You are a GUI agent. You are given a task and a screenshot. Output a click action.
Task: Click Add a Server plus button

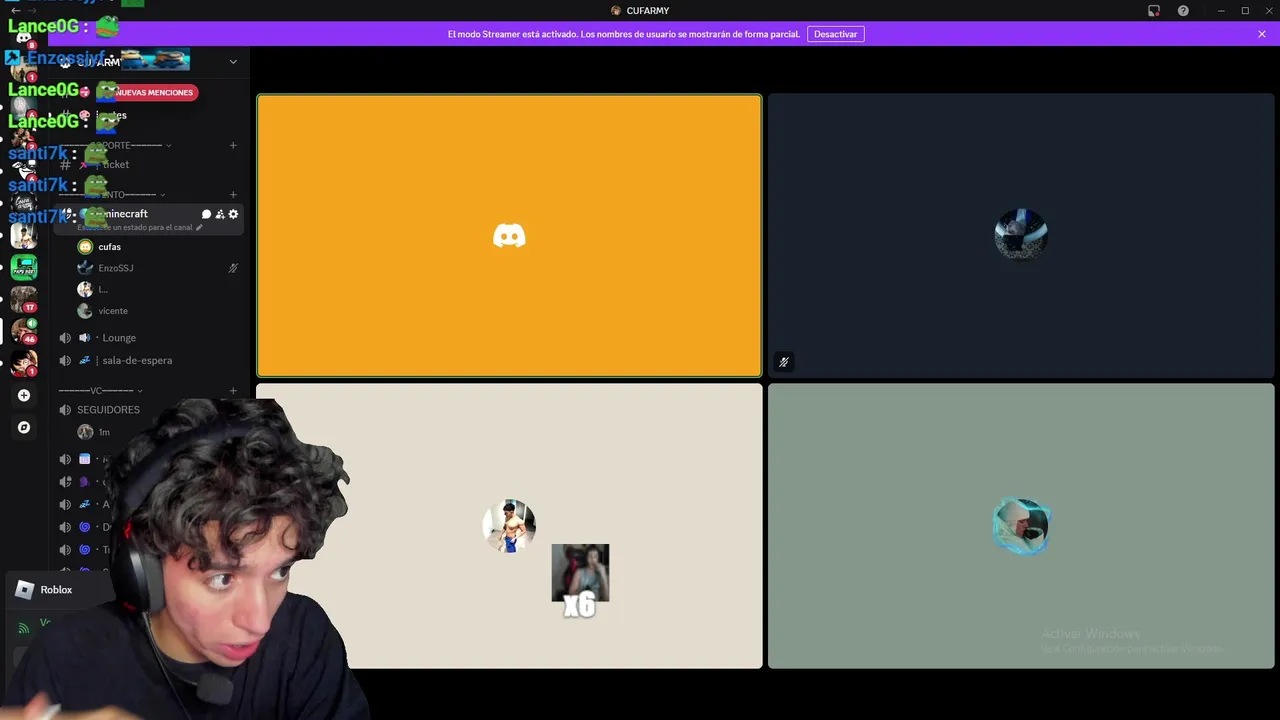pos(24,395)
